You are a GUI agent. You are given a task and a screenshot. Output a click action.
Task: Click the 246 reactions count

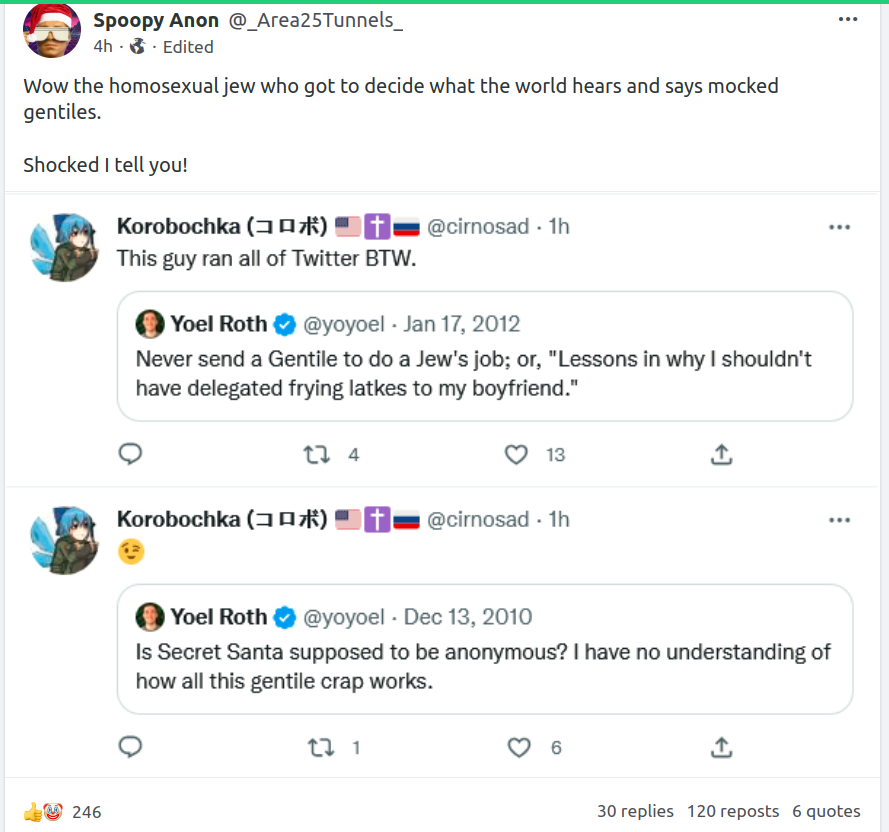pyautogui.click(x=86, y=812)
